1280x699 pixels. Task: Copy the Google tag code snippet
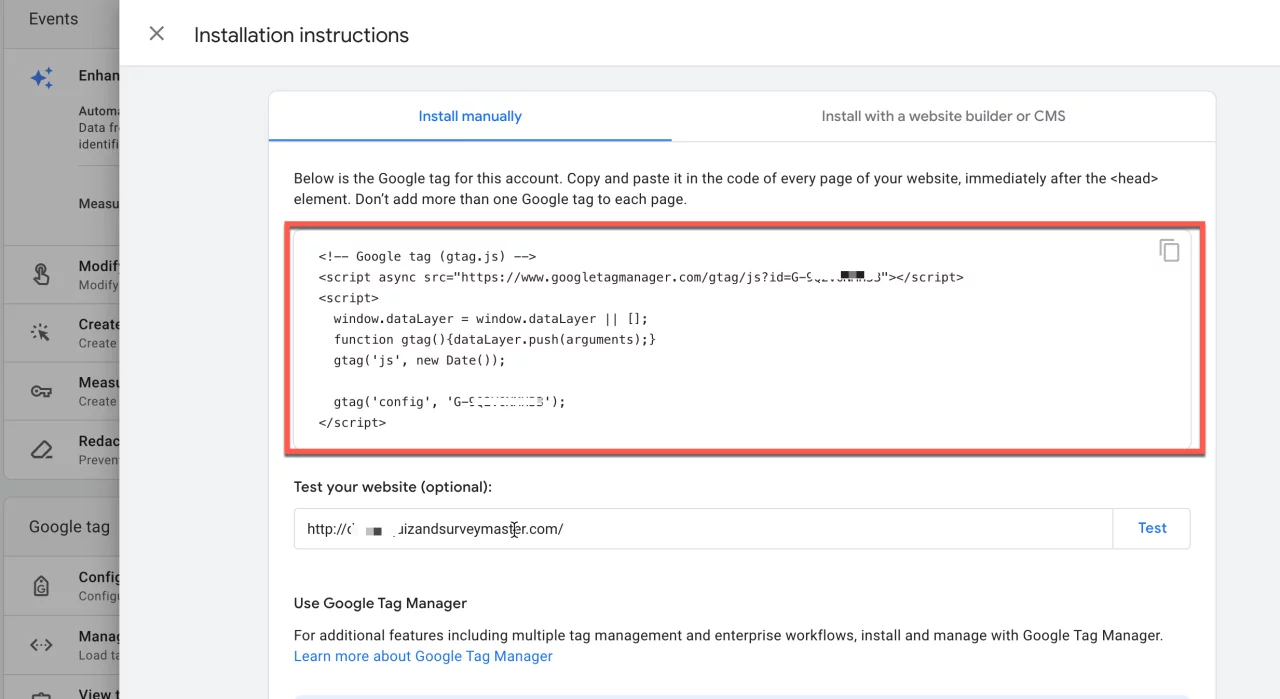click(1169, 250)
